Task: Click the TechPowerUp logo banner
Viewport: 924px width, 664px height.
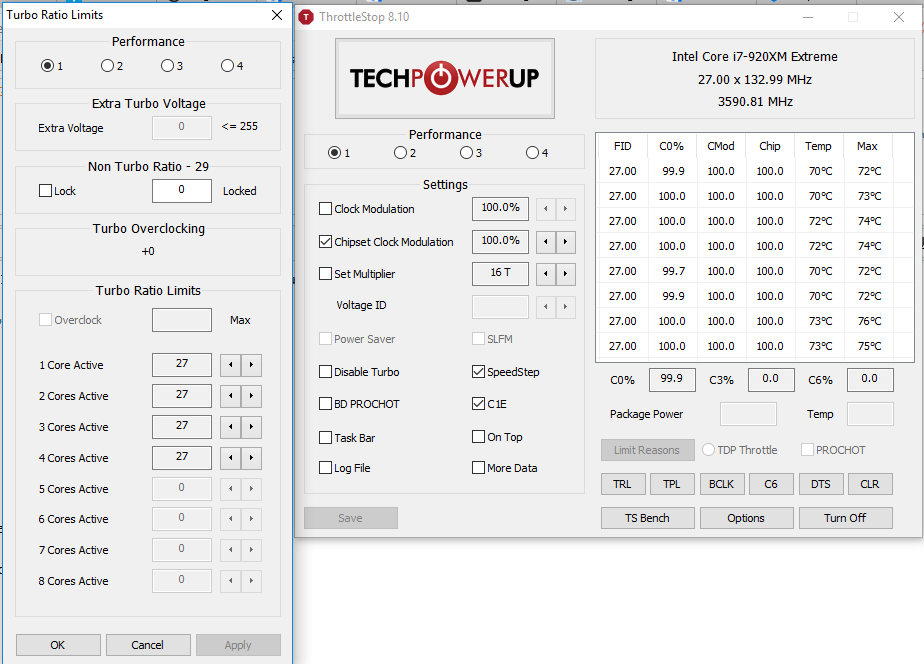Action: click(x=445, y=78)
